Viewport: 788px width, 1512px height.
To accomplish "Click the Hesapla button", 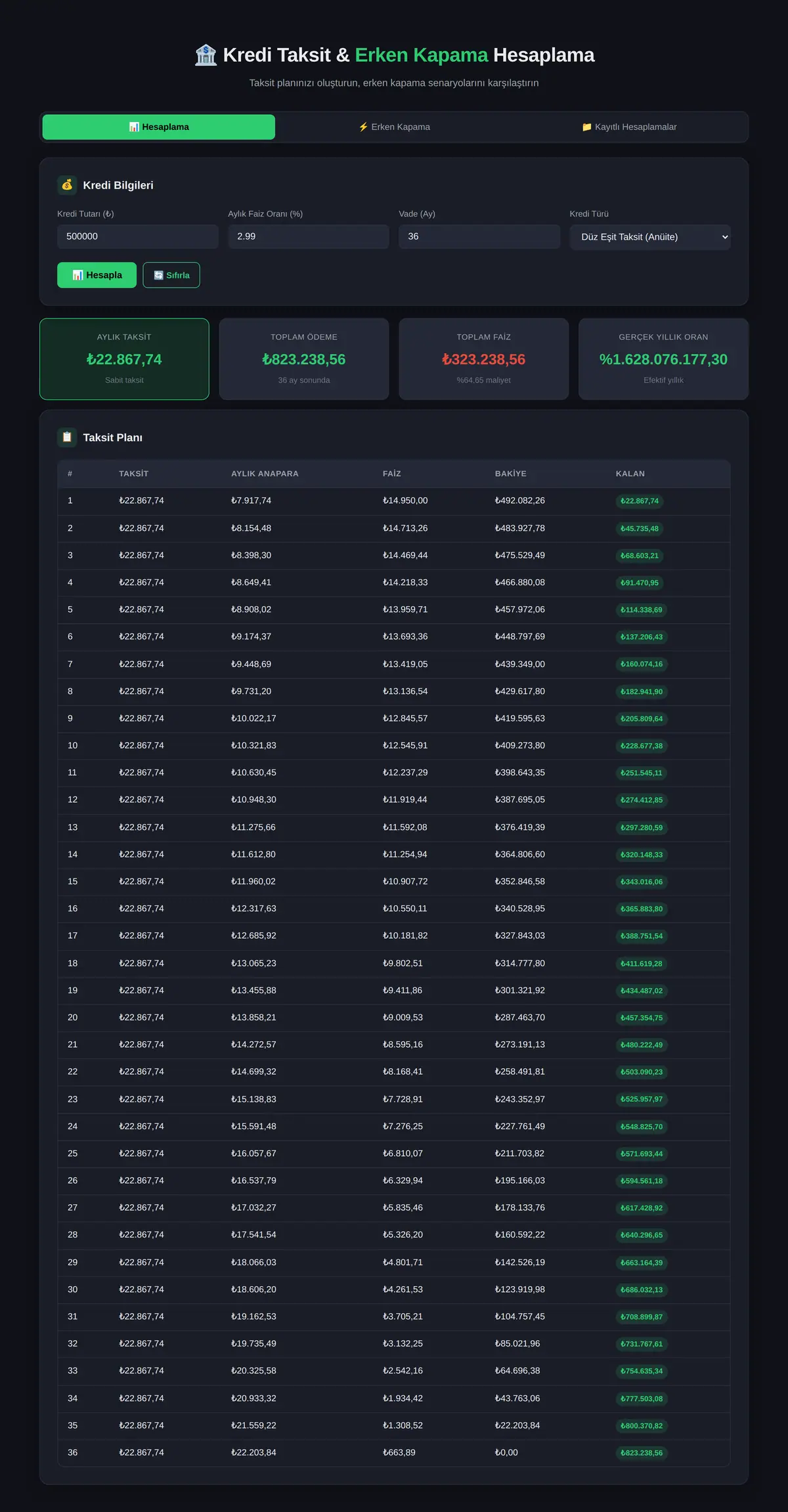I will (97, 275).
